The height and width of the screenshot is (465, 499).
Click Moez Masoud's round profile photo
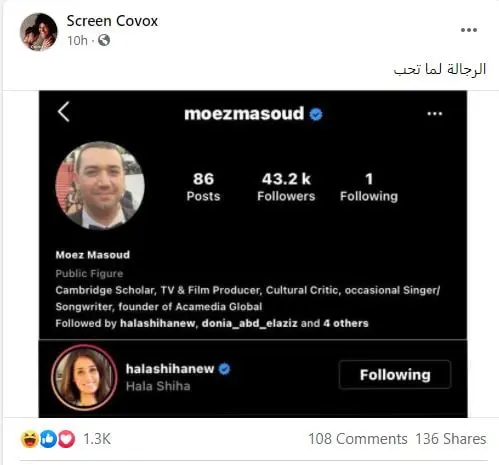pyautogui.click(x=100, y=186)
